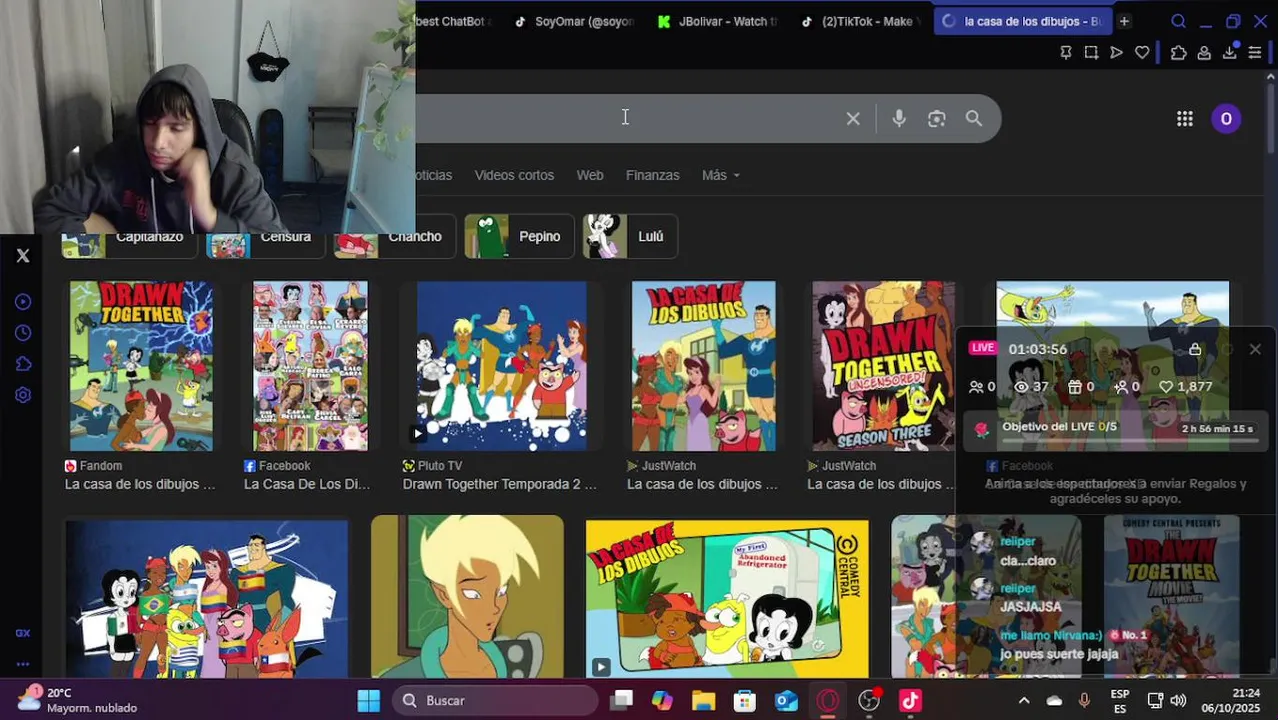Close the TikTok LIVE overlay panel

1255,349
